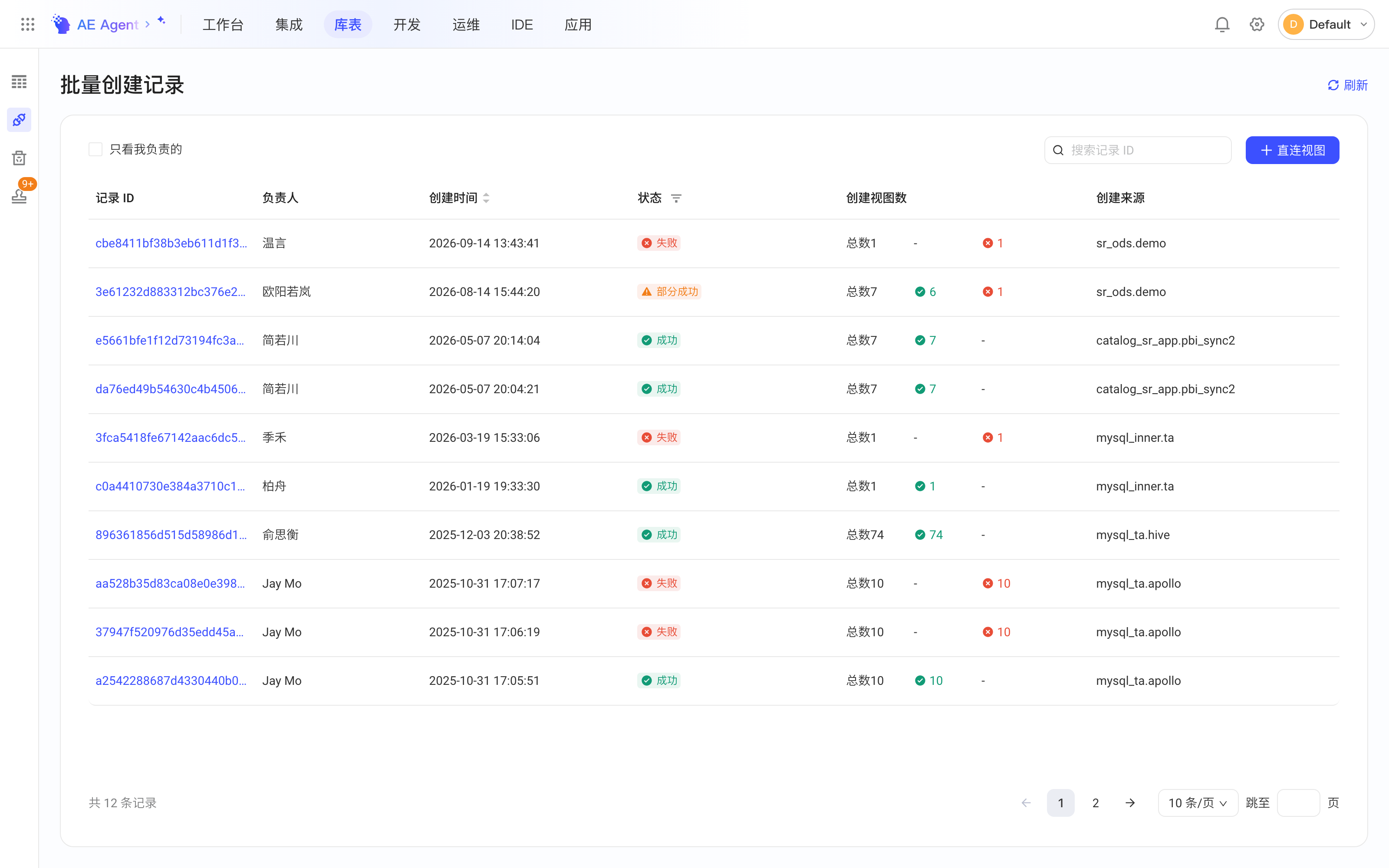Click the sparkle AI icon beside AE Agent
This screenshot has width=1389, height=868.
[162, 21]
